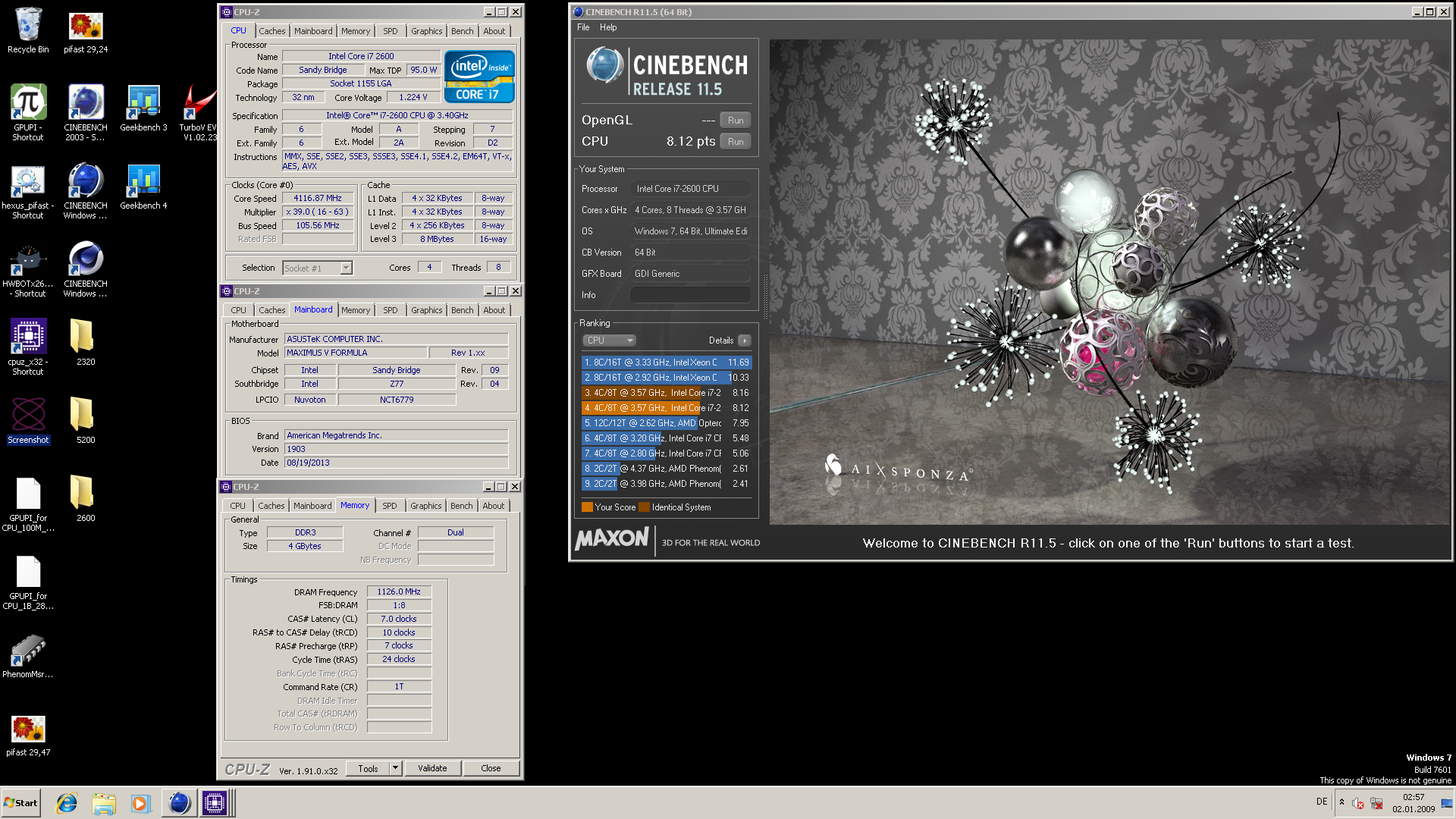Open CPU ranking dropdown in Cinebench
The width and height of the screenshot is (1456, 819).
(610, 340)
